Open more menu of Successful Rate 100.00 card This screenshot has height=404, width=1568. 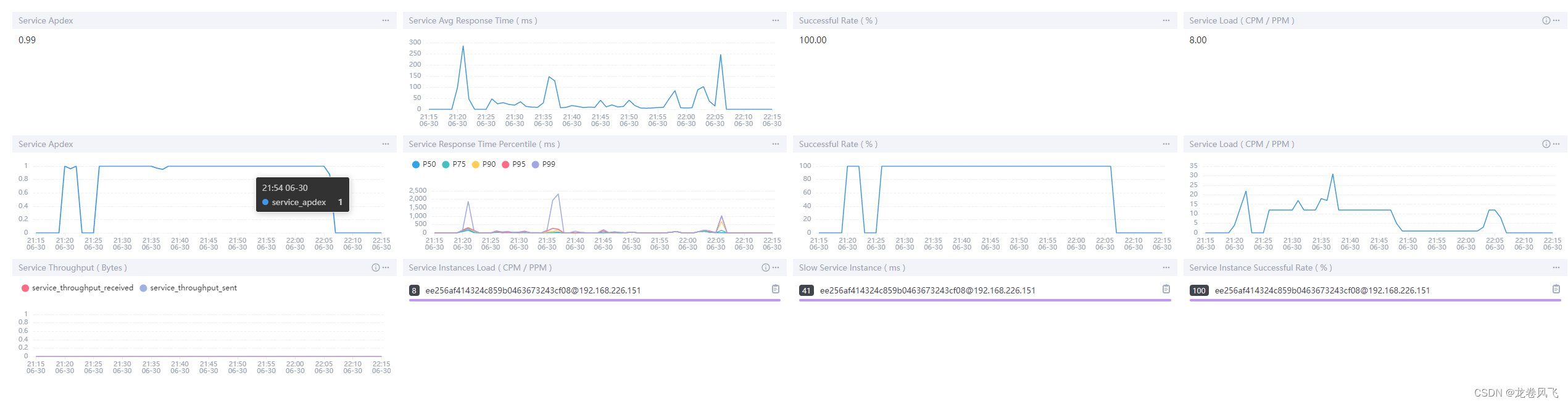pos(1166,20)
